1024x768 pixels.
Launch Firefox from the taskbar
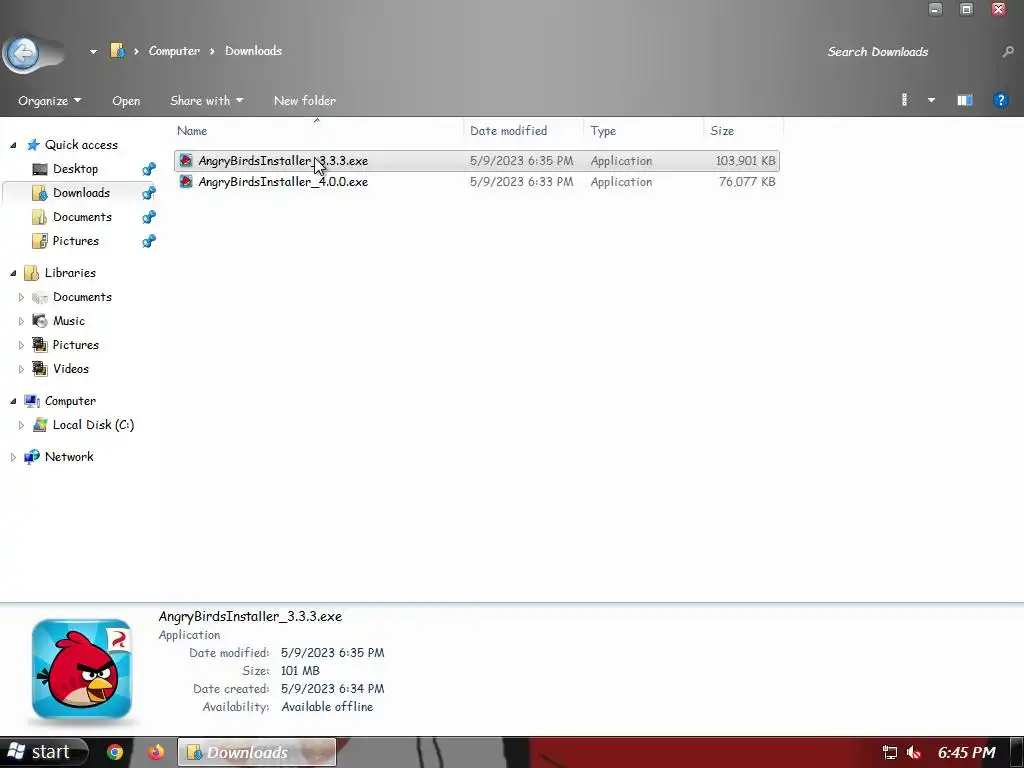pos(155,752)
